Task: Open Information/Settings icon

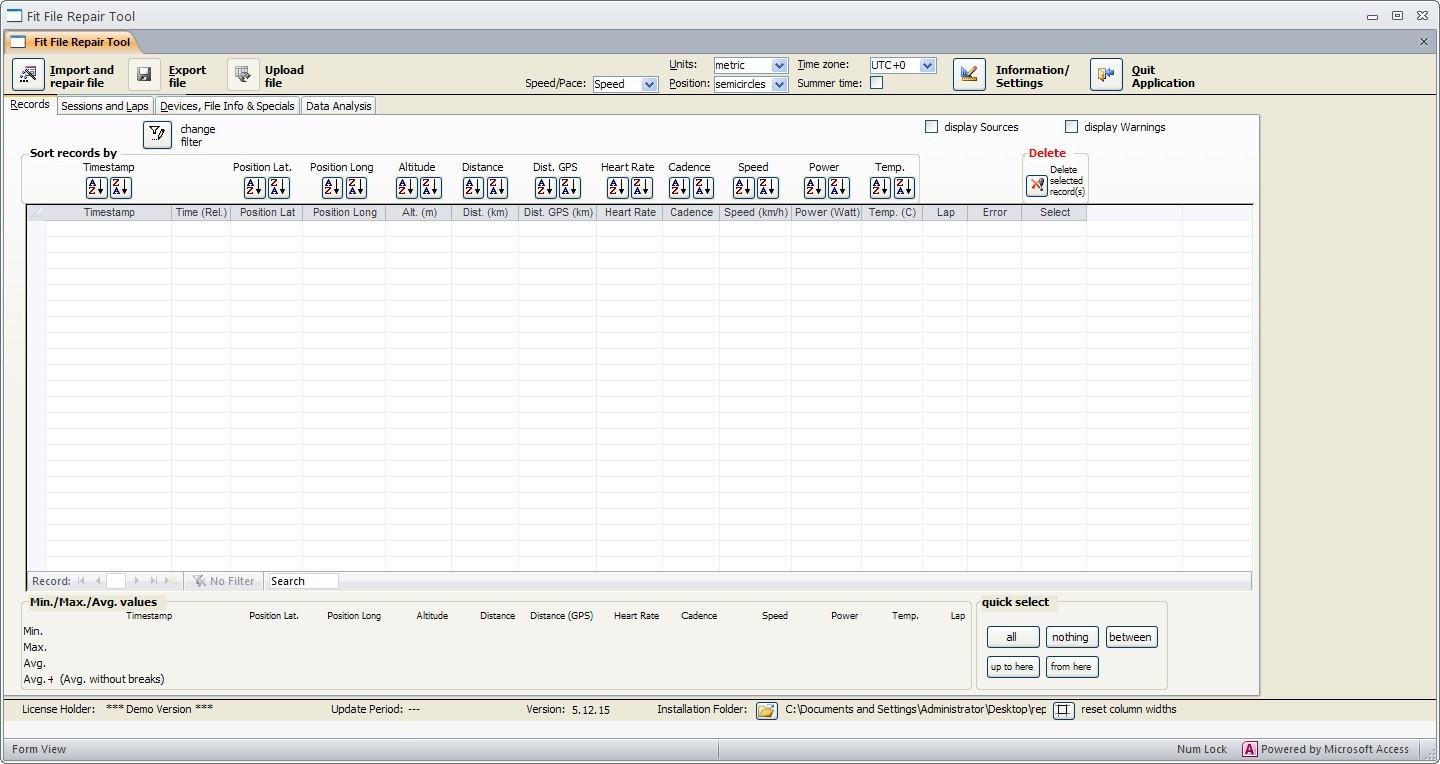Action: tap(969, 75)
